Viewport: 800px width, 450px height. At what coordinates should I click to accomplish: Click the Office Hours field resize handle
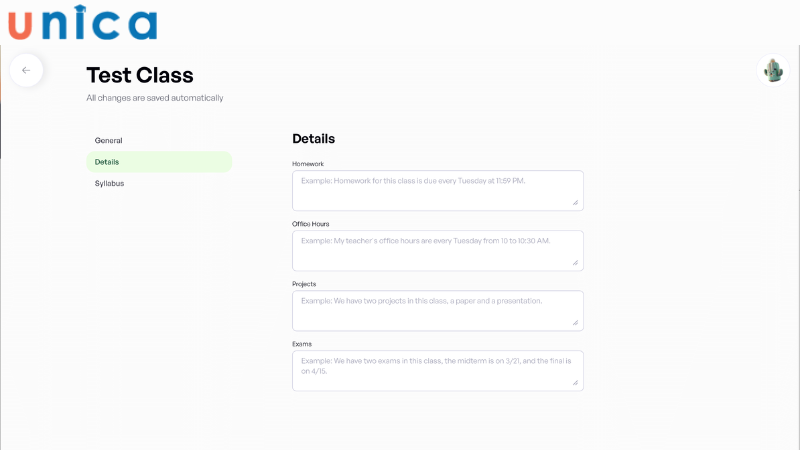tap(575, 263)
